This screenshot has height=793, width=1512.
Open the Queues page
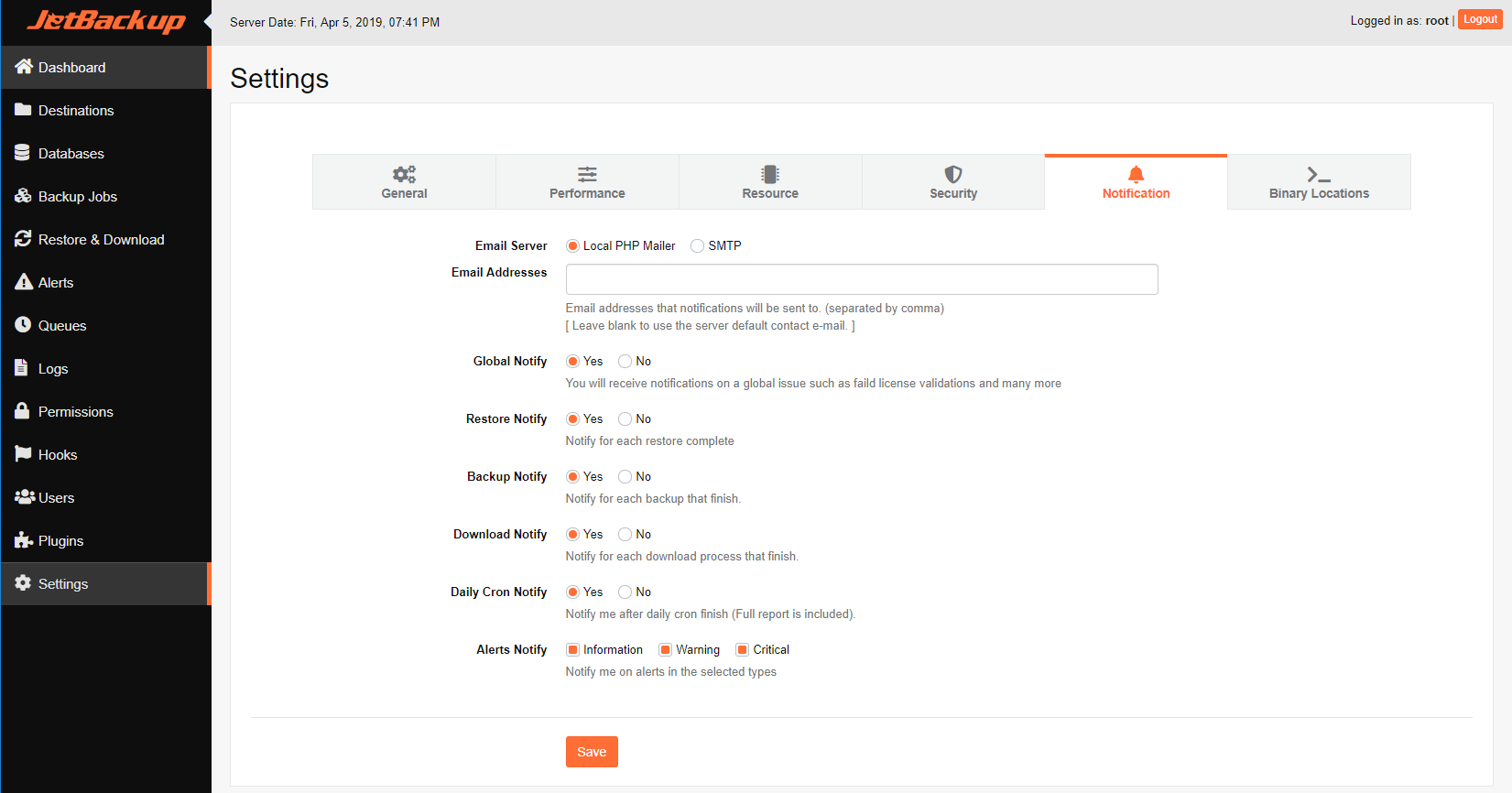(x=105, y=325)
